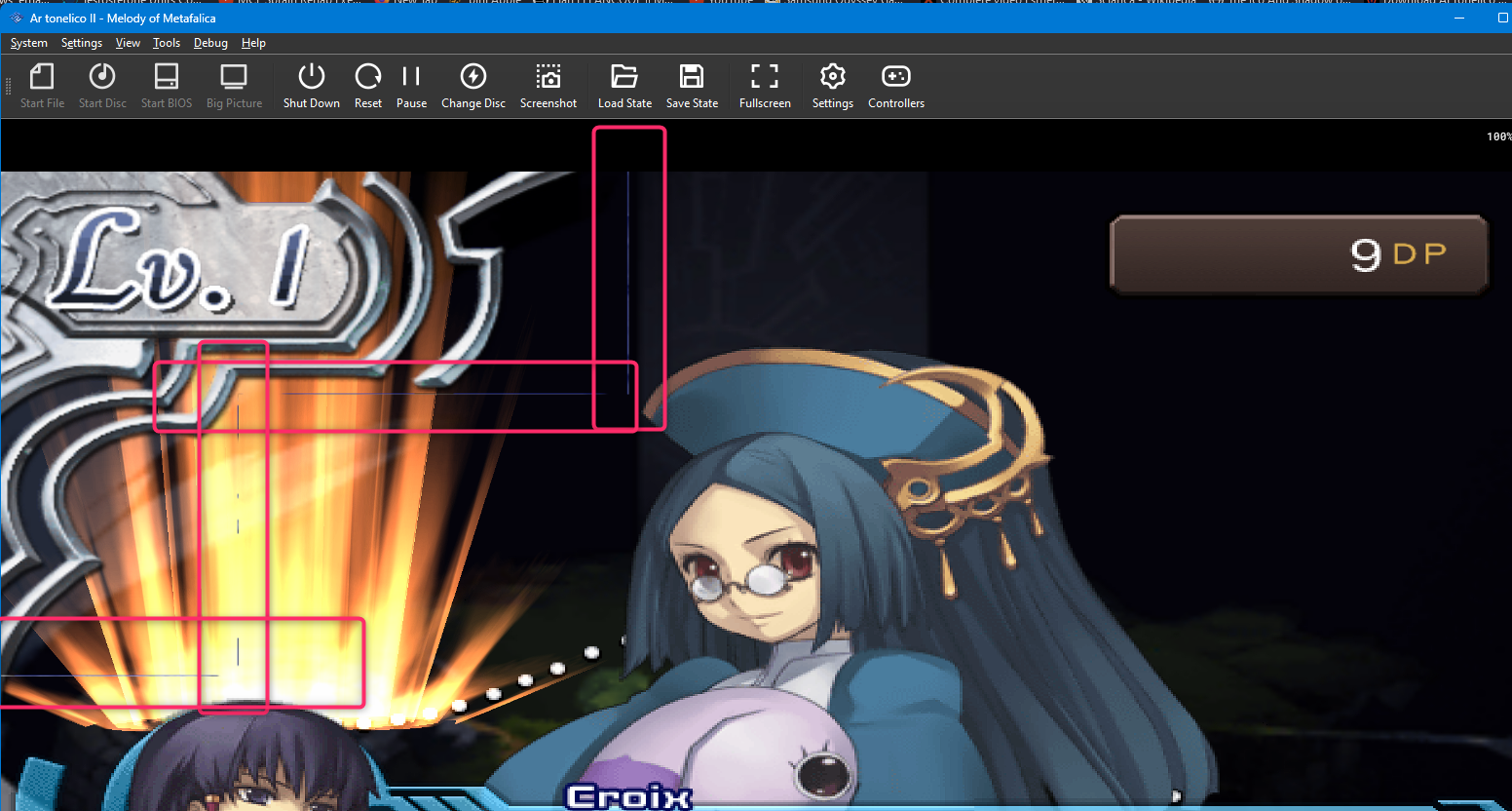
Task: Click the application icon in title bar
Action: coord(16,19)
